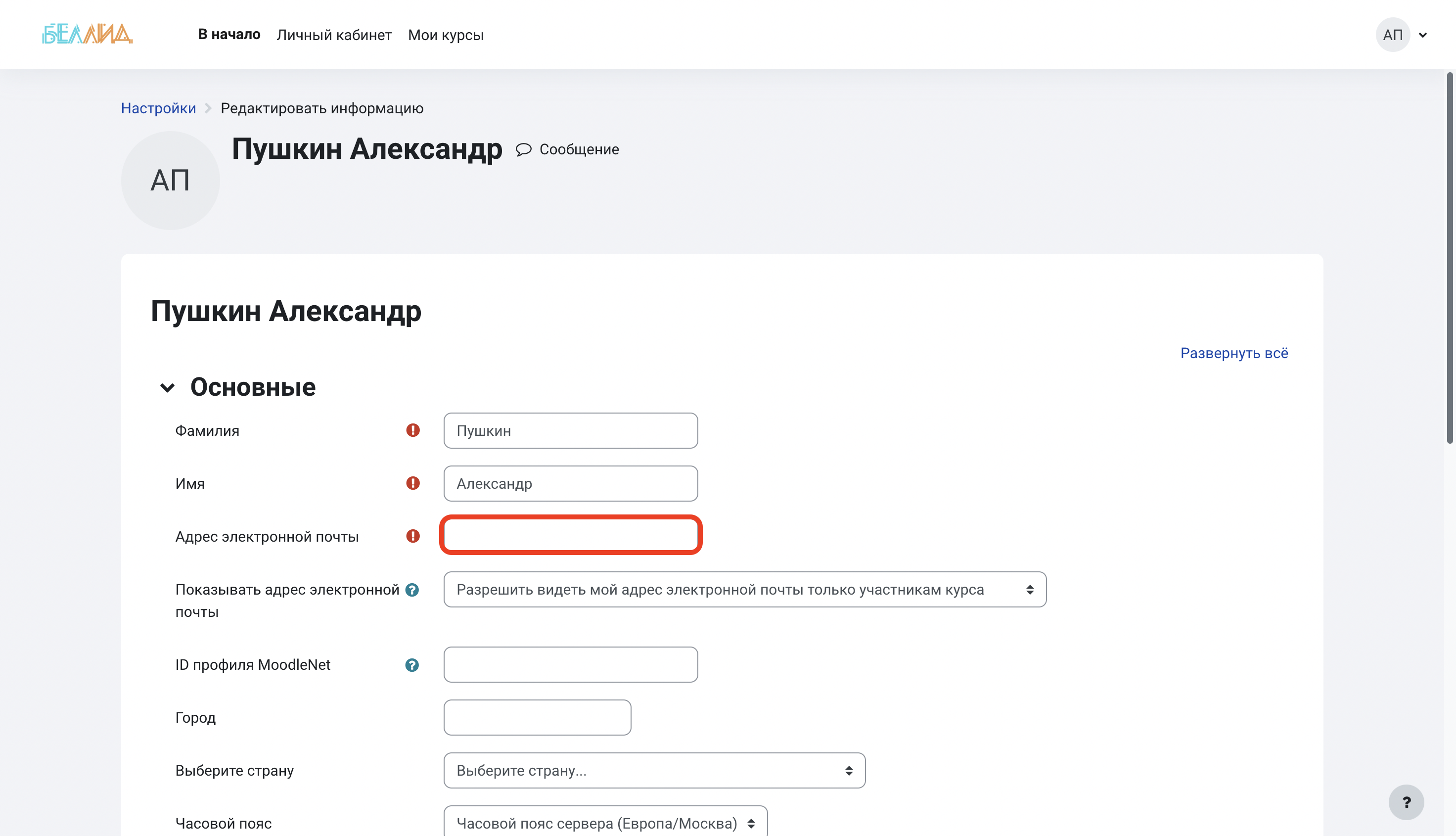Click the Настройки breadcrumb link
The image size is (1456, 836).
click(x=158, y=108)
